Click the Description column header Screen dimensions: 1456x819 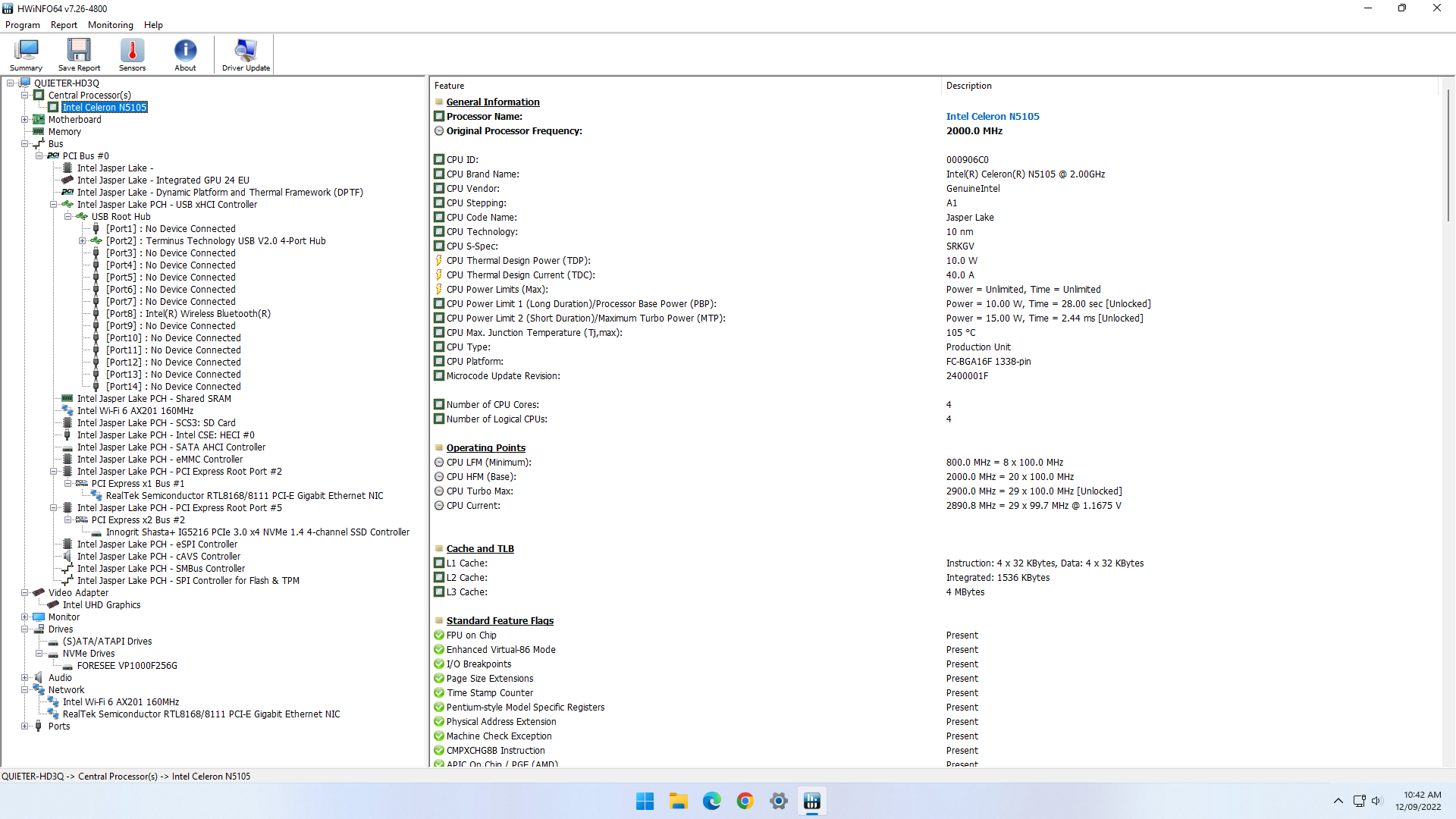(1189, 86)
